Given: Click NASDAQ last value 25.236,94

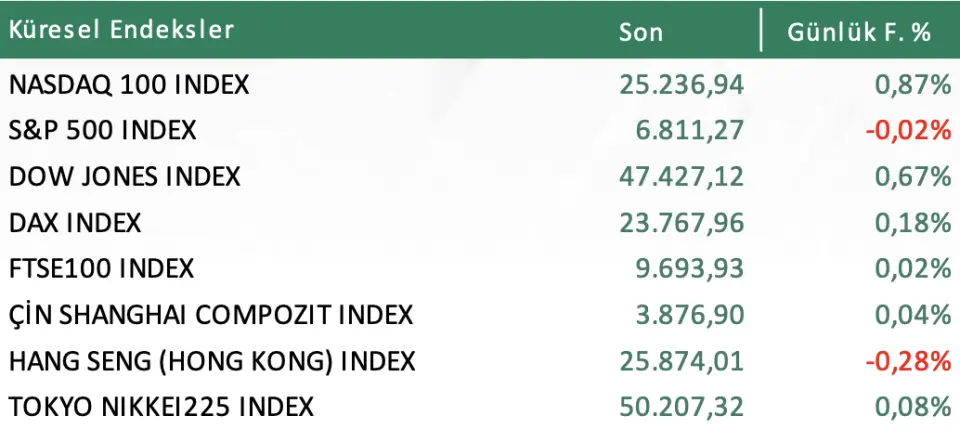Looking at the screenshot, I should pyautogui.click(x=682, y=85).
